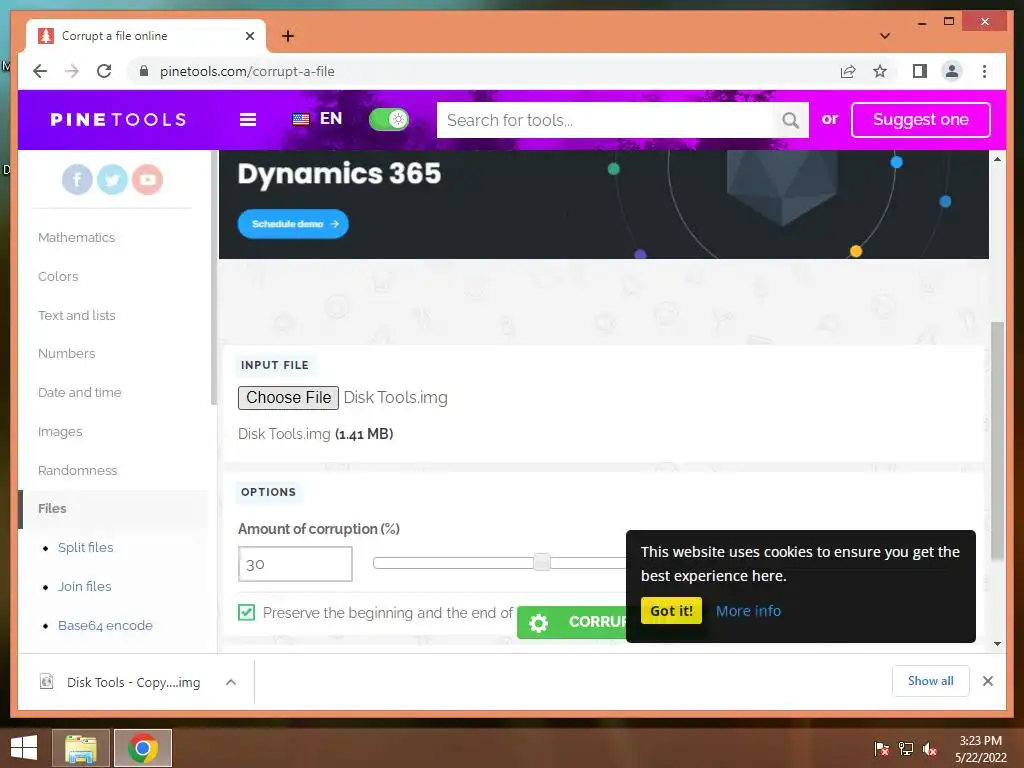The height and width of the screenshot is (768, 1024).
Task: Open the Chrome profile avatar
Action: click(x=952, y=71)
